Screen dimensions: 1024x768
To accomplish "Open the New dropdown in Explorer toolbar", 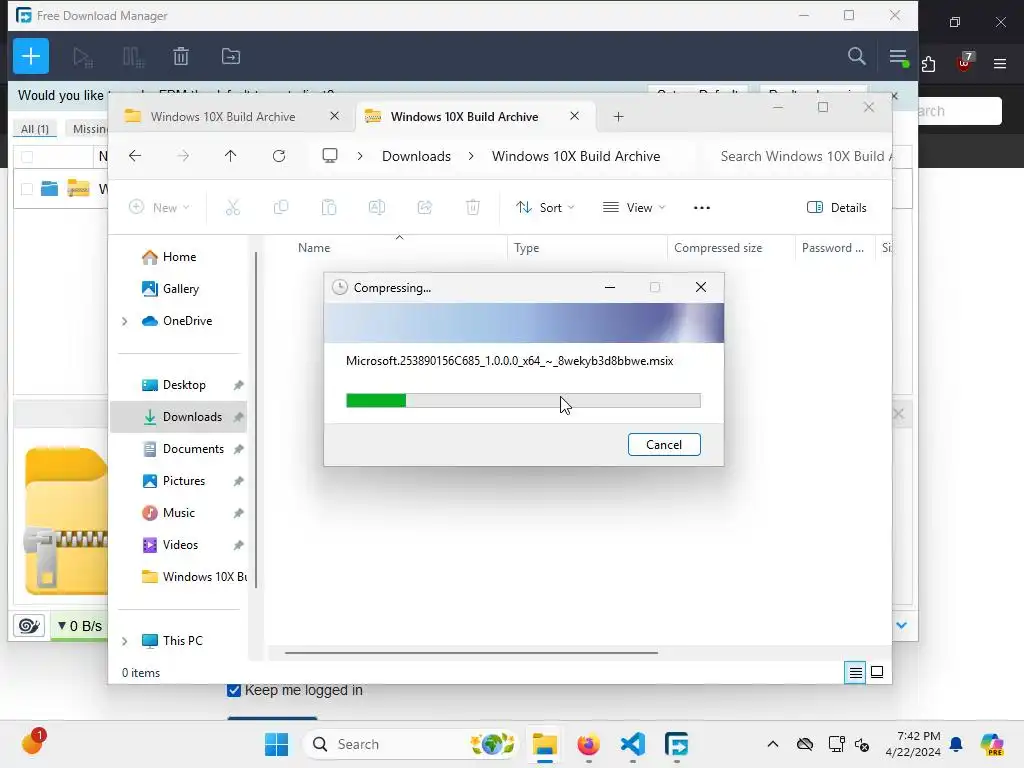I will click(x=159, y=208).
